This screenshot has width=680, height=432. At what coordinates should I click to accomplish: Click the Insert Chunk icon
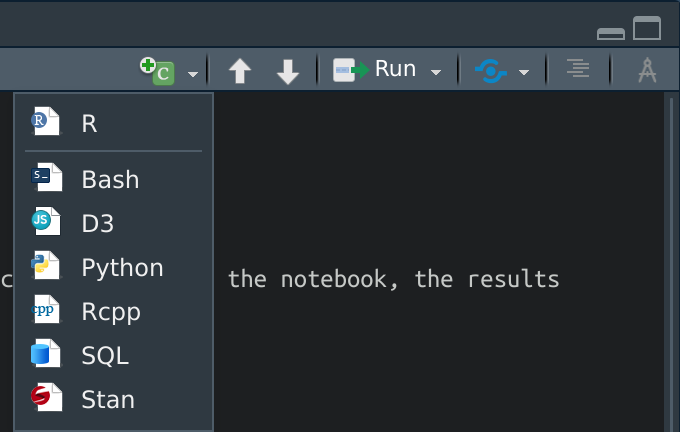[158, 70]
